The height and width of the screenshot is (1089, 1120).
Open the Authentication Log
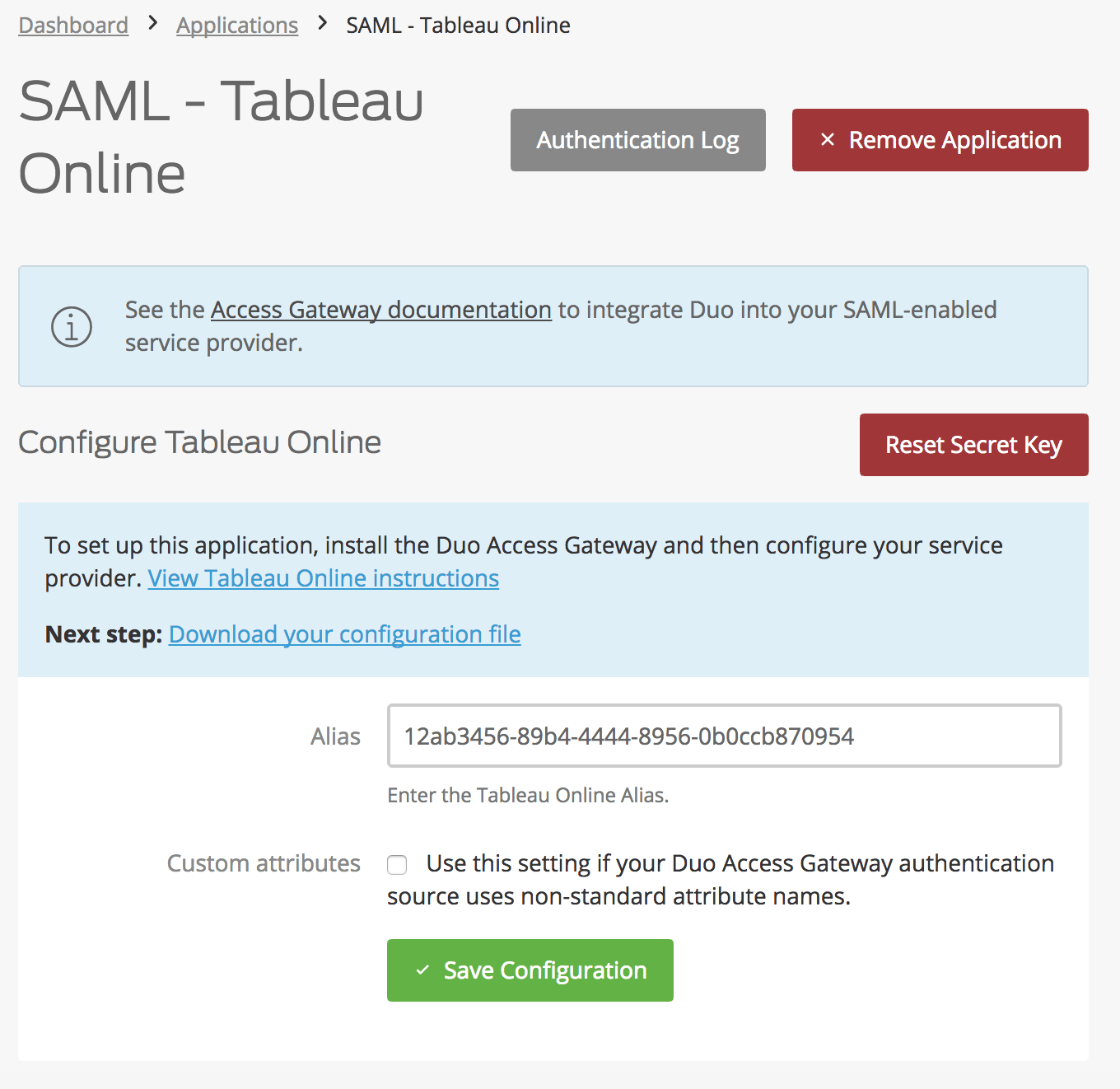(x=637, y=140)
